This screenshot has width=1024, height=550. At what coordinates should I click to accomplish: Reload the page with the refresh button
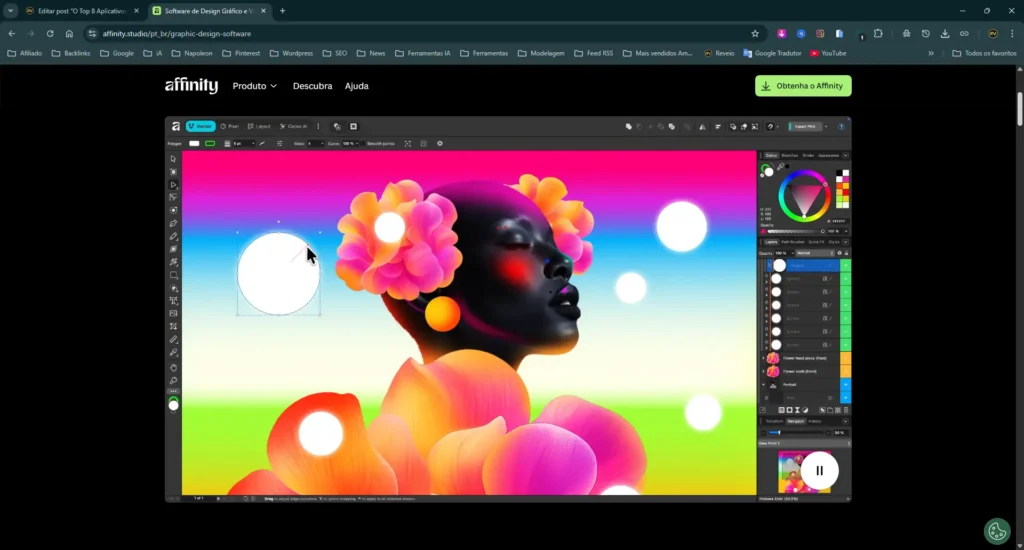(x=50, y=33)
